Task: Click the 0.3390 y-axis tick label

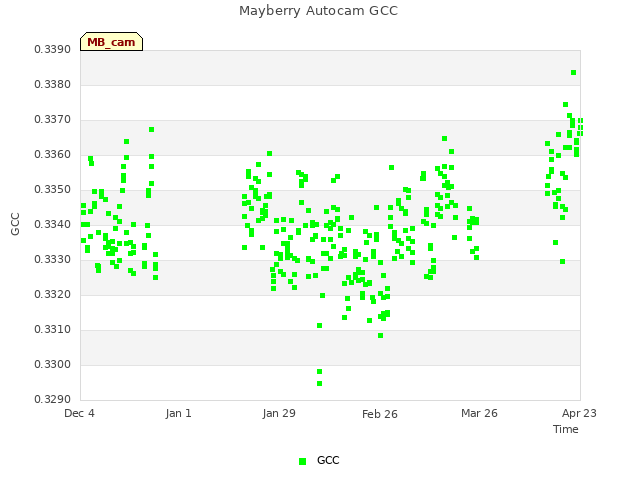Action: [53, 50]
